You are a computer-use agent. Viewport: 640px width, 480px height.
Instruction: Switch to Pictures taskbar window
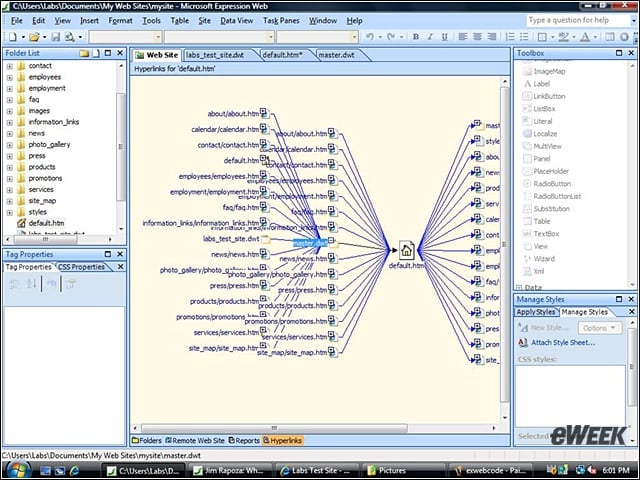tap(402, 471)
